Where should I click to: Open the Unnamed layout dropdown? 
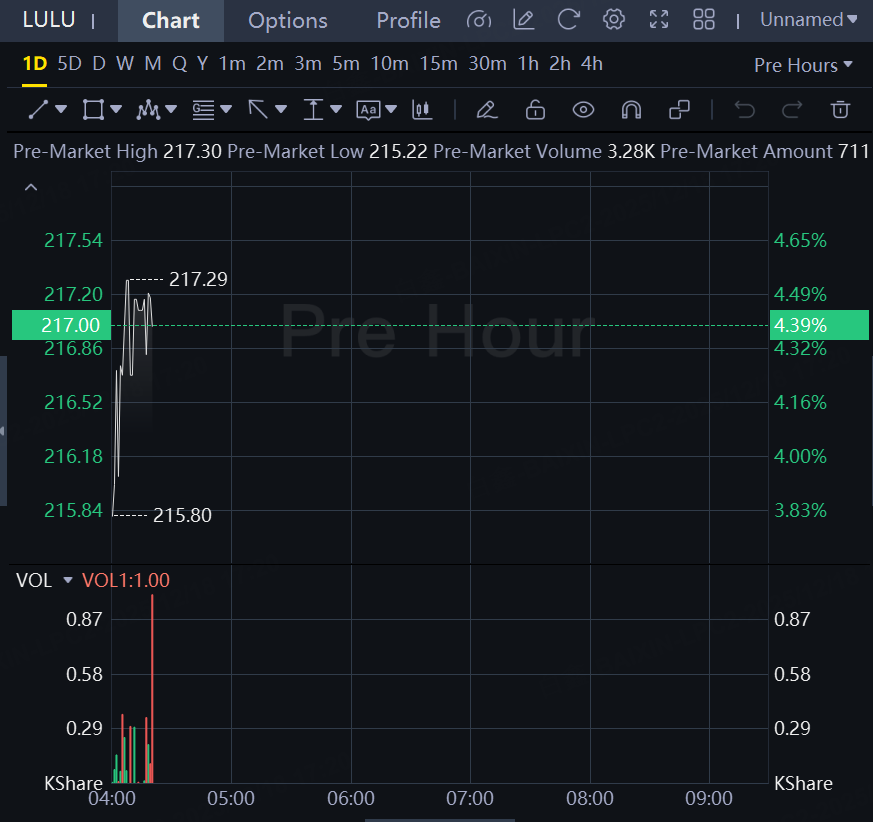pyautogui.click(x=808, y=19)
